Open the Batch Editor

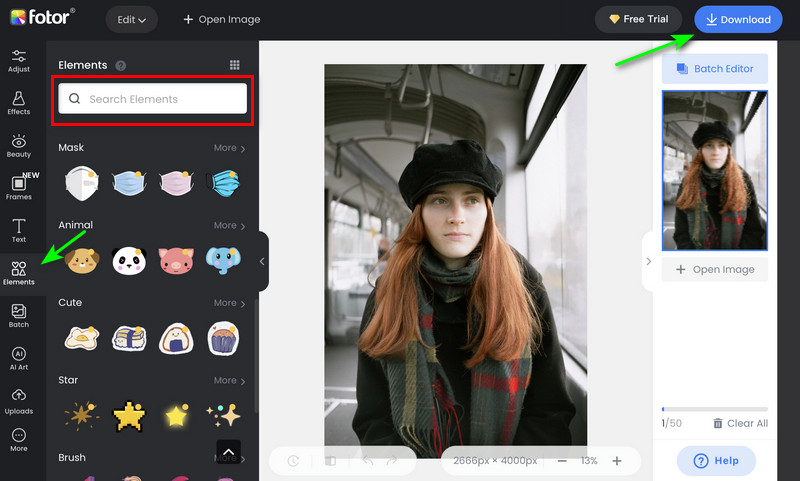point(714,68)
